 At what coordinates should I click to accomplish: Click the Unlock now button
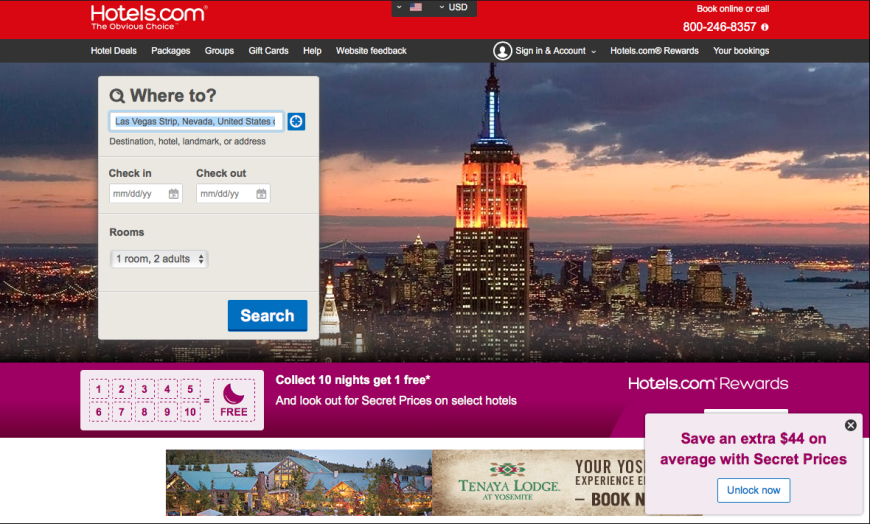[753, 490]
